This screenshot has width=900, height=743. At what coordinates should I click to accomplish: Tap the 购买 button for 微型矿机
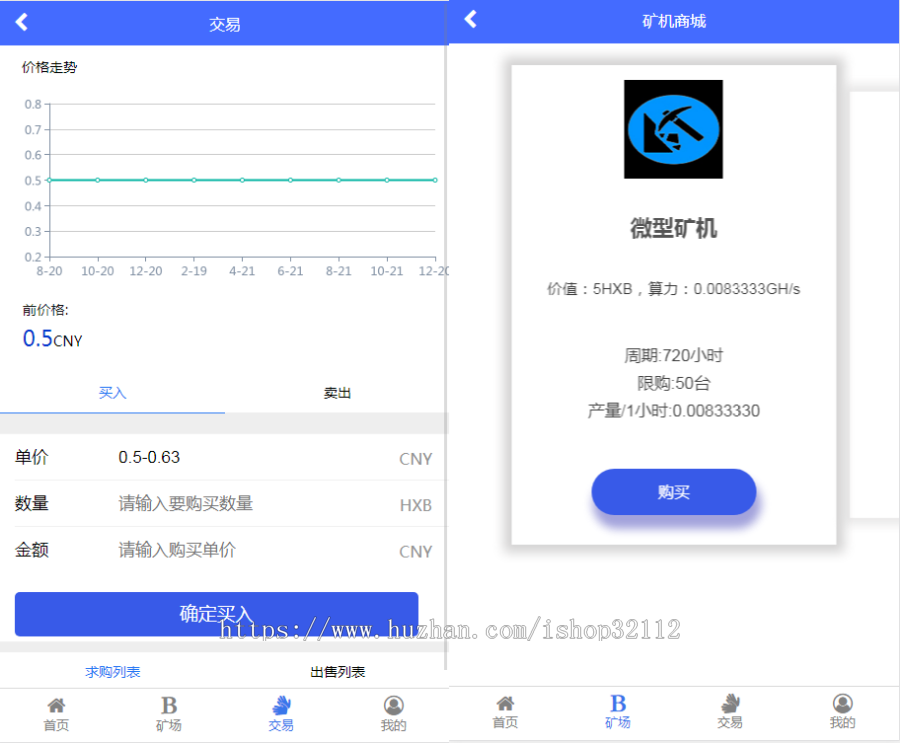click(x=673, y=491)
